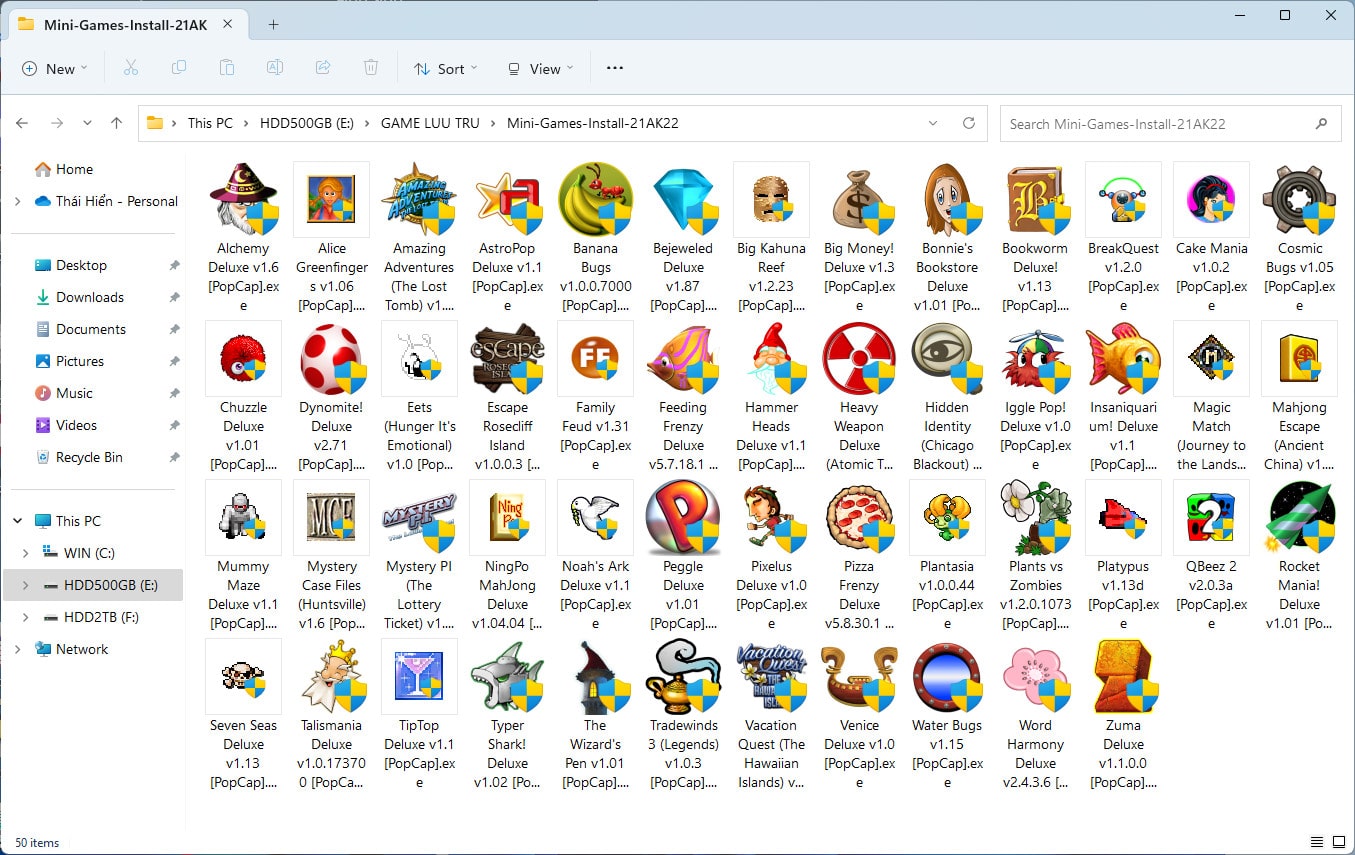Add a new tab
This screenshot has width=1355, height=855.
click(x=274, y=25)
